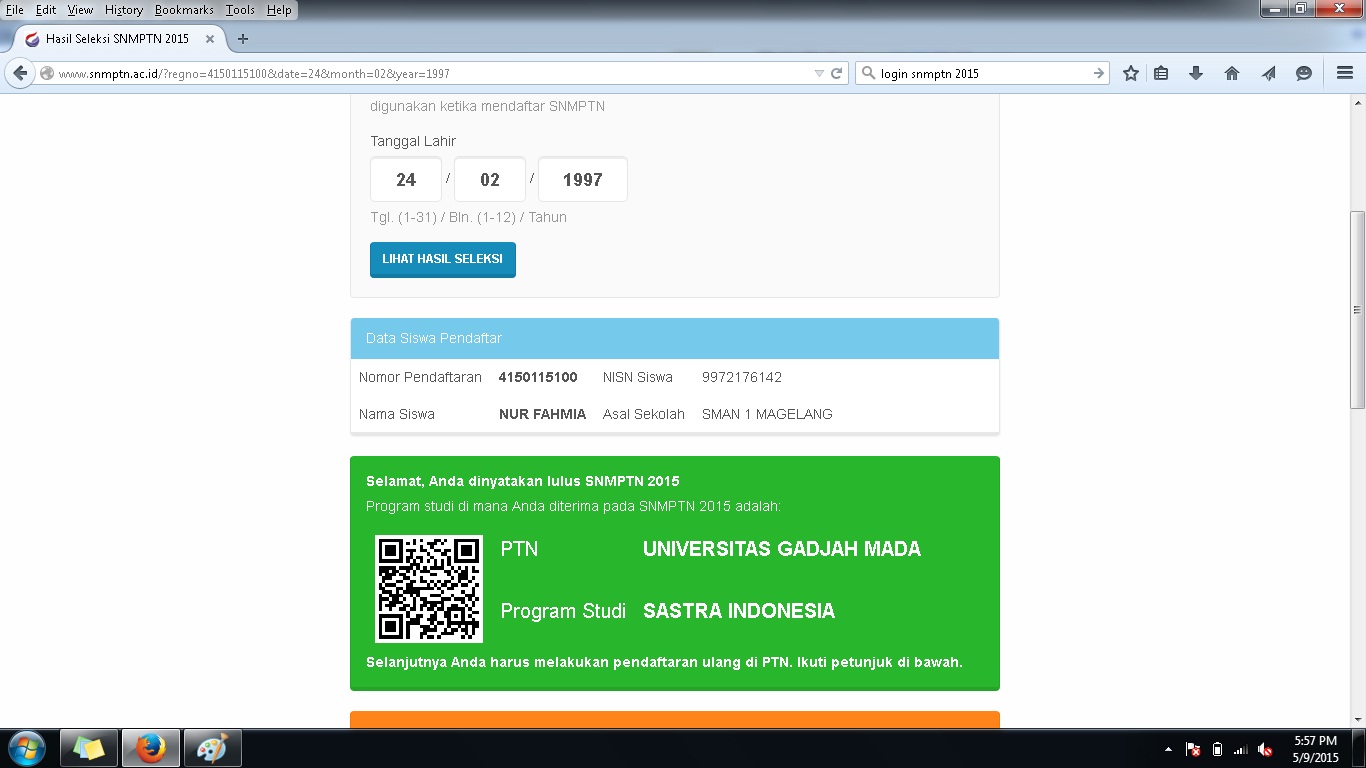Open the Sticky Notes taskbar icon
This screenshot has height=768, width=1366.
coord(89,748)
